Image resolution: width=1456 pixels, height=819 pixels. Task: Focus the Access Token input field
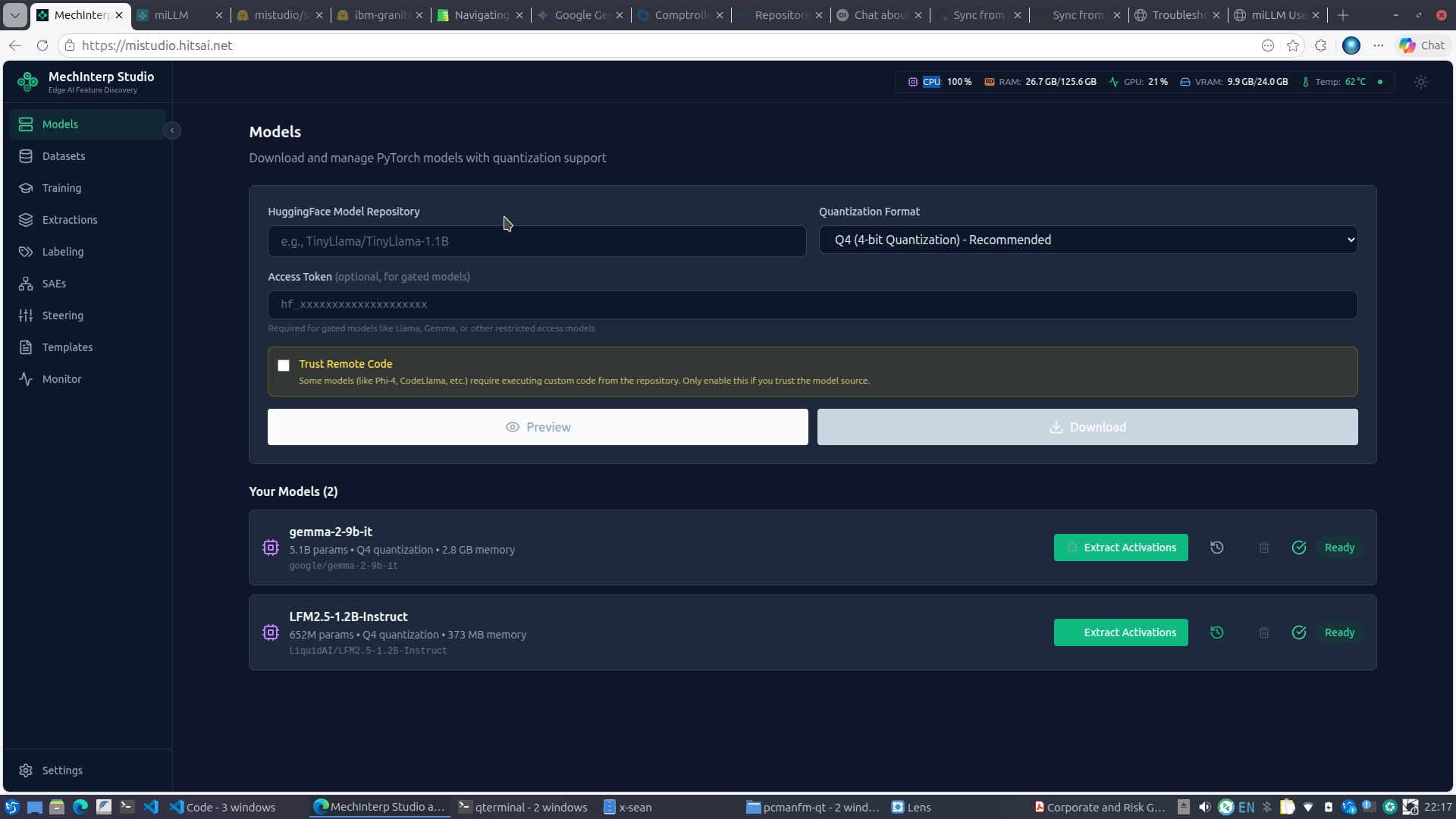pos(812,305)
